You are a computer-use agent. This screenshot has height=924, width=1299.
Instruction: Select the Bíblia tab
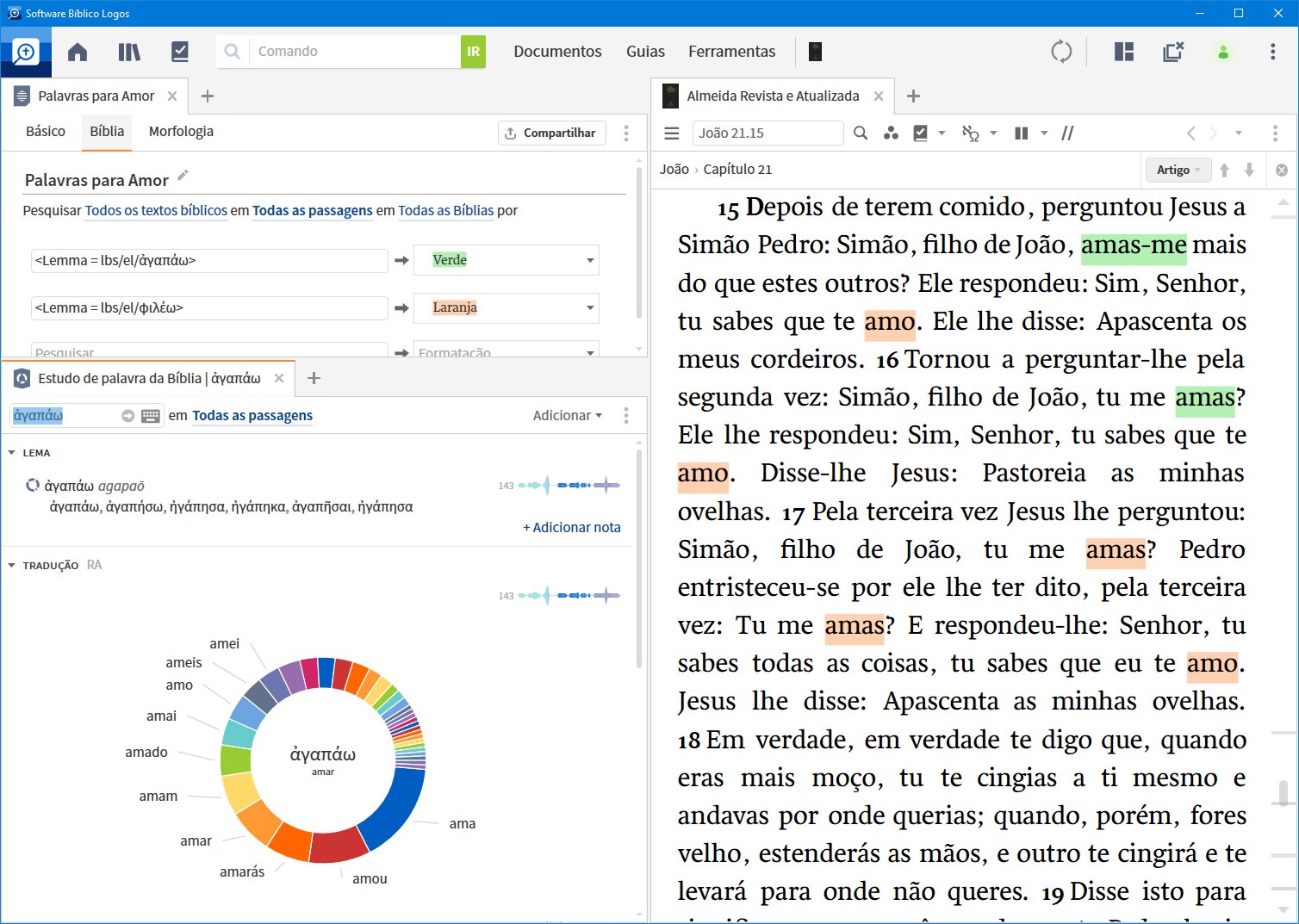pyautogui.click(x=107, y=131)
